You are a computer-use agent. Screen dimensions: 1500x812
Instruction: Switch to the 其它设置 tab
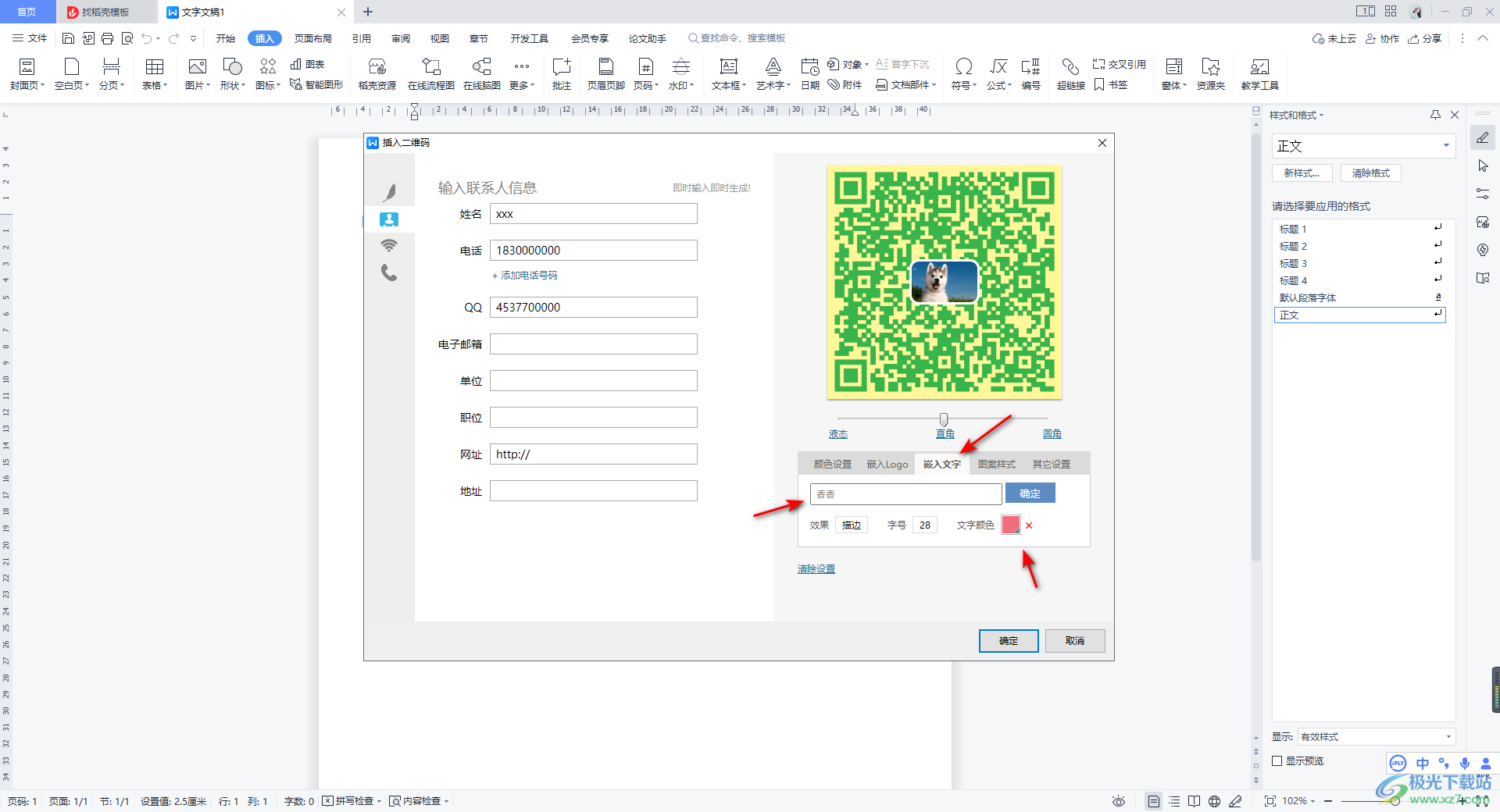tap(1052, 465)
